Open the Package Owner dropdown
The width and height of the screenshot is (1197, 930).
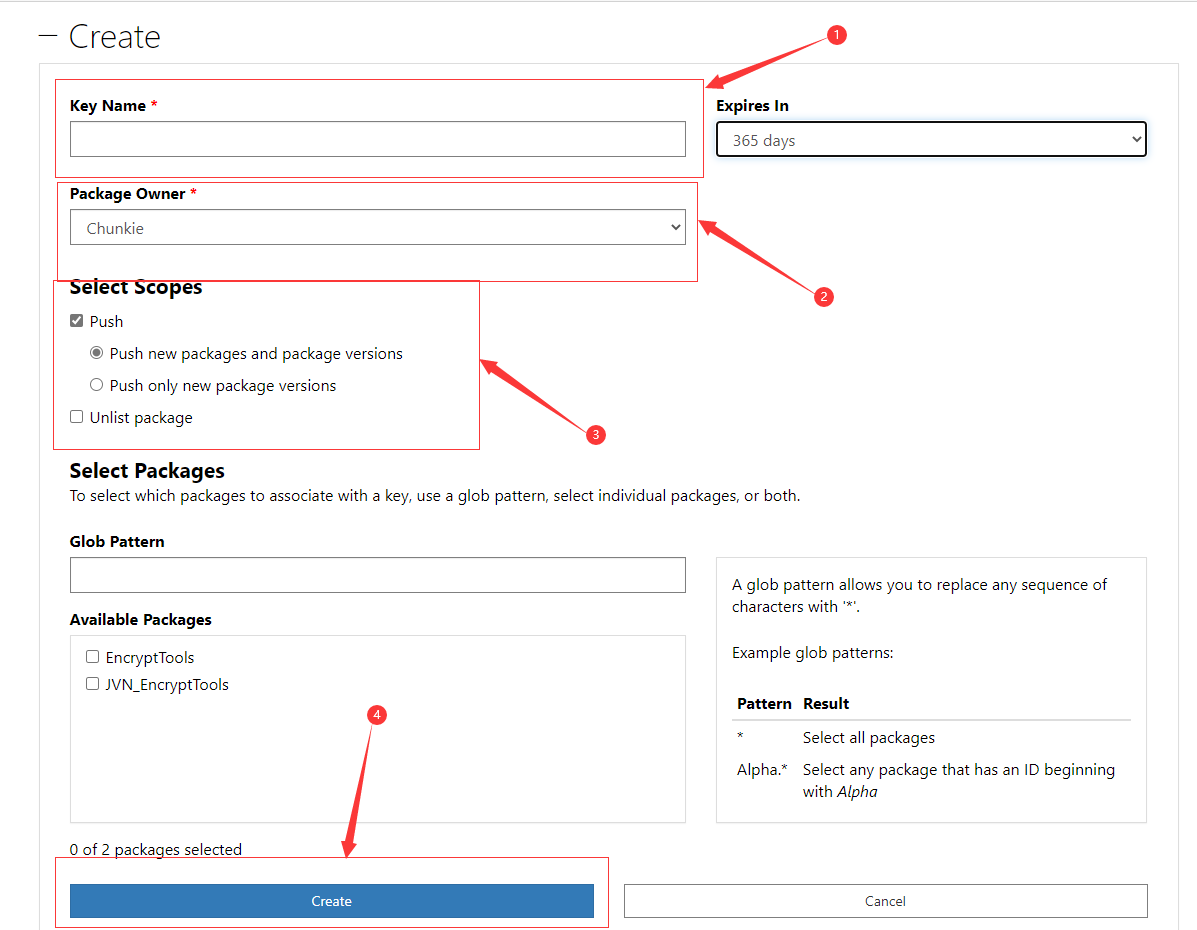coord(377,228)
